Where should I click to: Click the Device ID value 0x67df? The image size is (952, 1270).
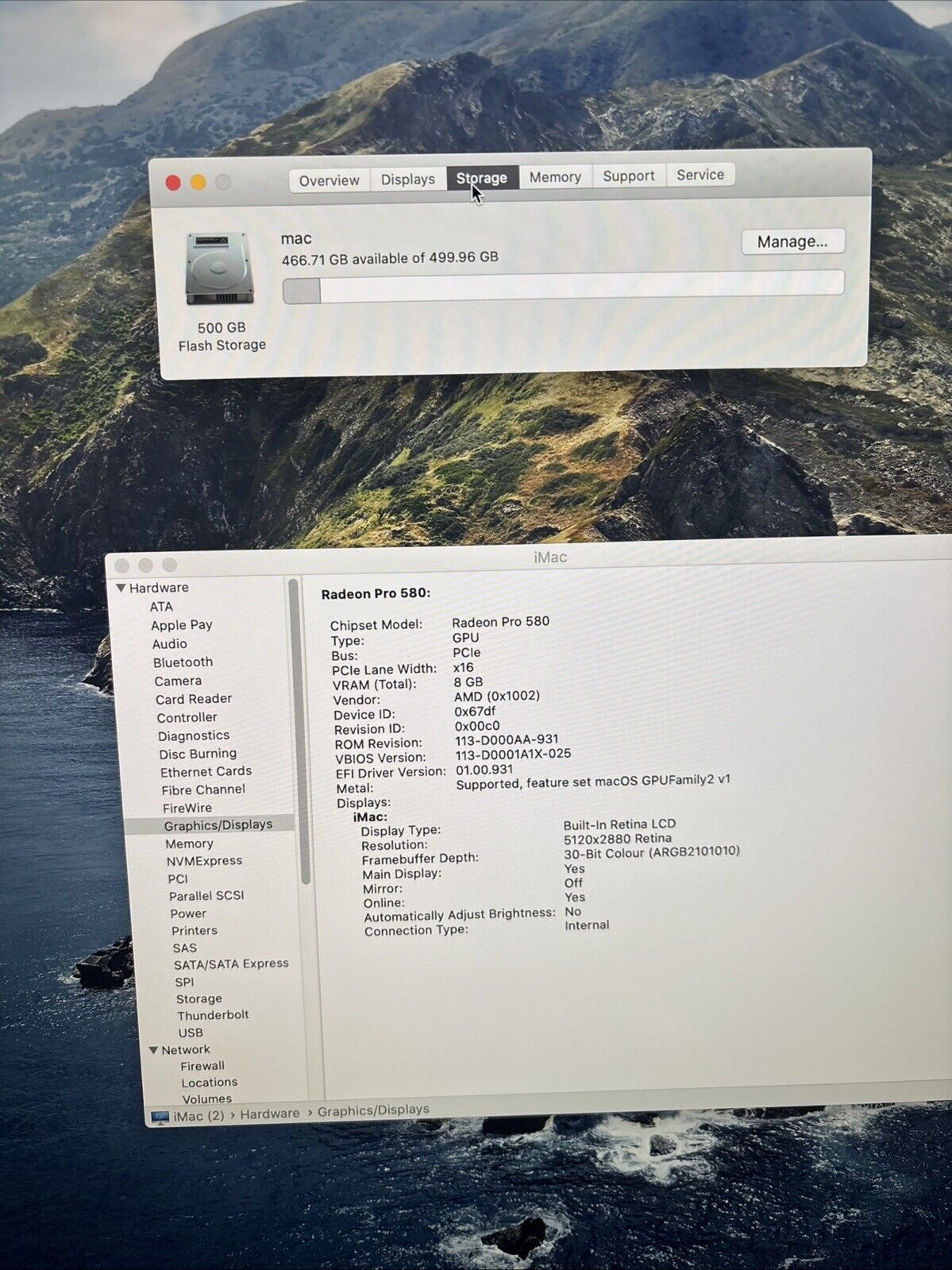tap(476, 712)
